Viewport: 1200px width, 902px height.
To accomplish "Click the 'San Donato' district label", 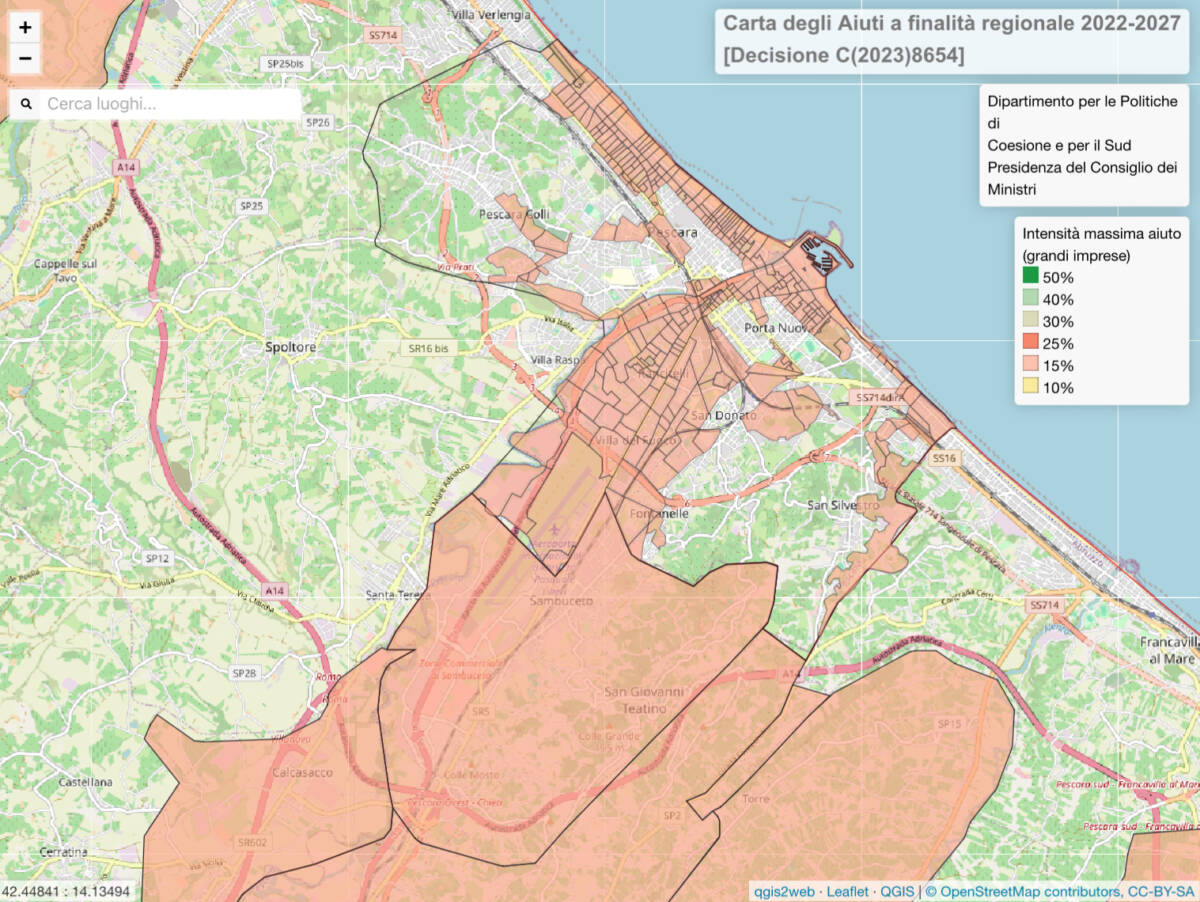I will [724, 415].
